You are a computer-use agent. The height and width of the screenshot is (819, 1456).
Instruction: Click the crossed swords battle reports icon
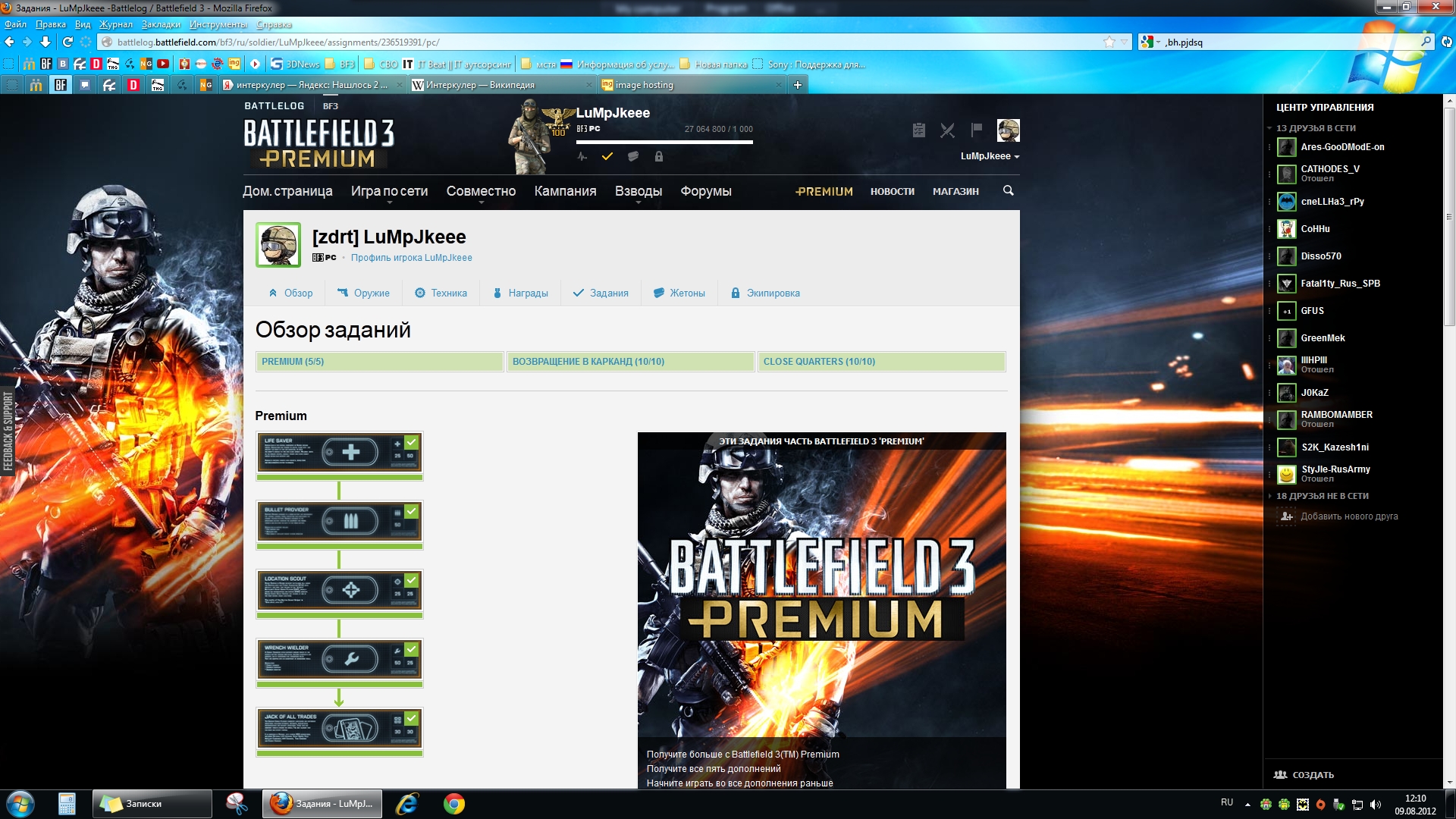(x=947, y=130)
